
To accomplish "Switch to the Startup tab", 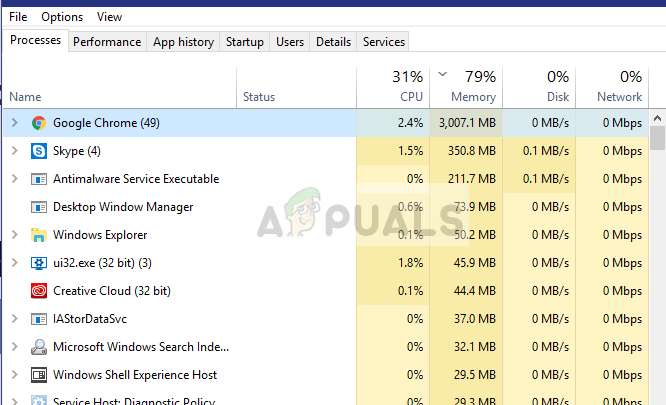I will [245, 42].
